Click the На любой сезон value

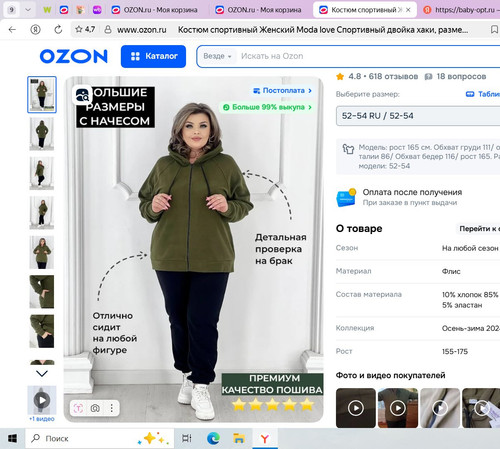[470, 248]
